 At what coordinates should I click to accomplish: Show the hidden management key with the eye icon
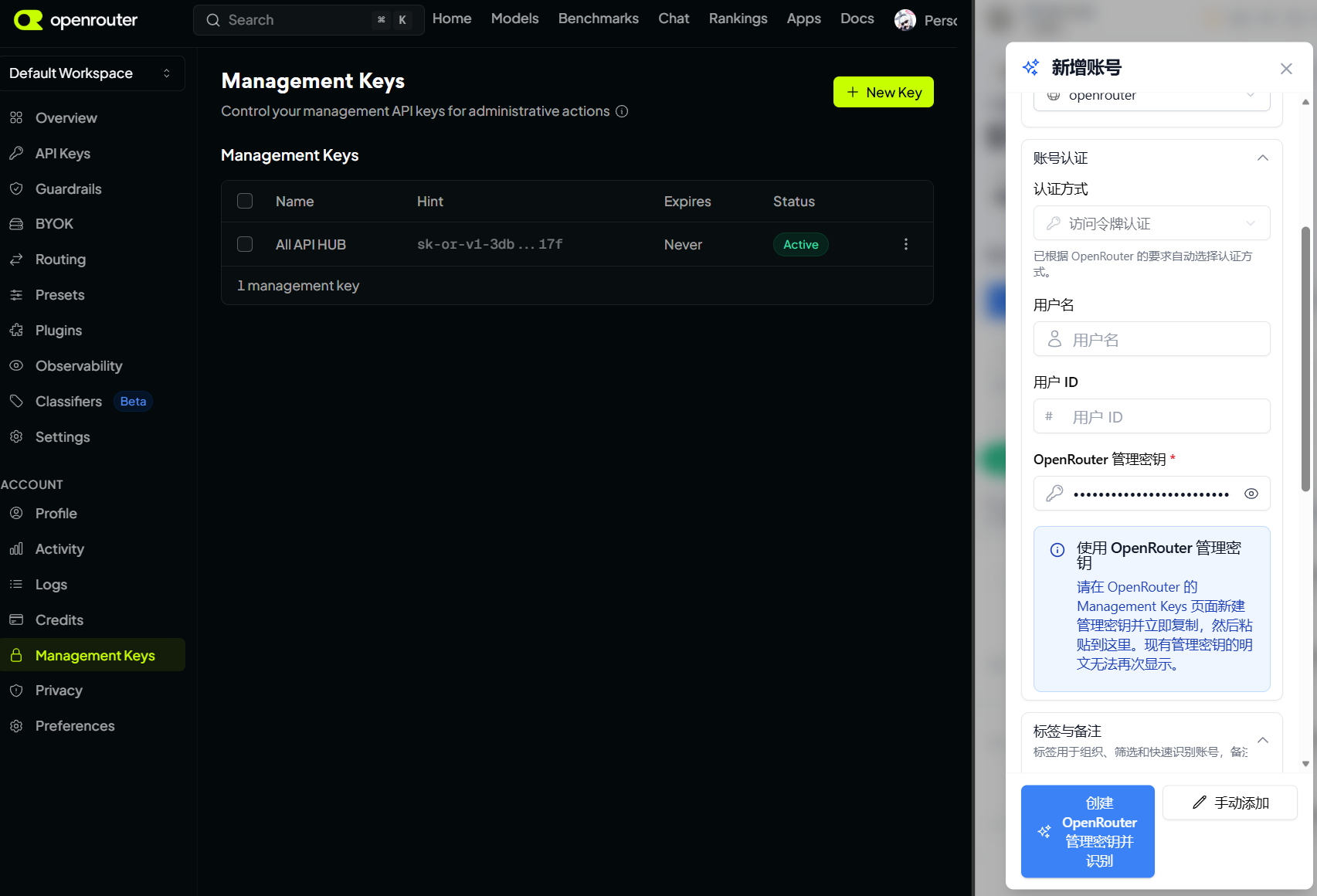coord(1251,494)
